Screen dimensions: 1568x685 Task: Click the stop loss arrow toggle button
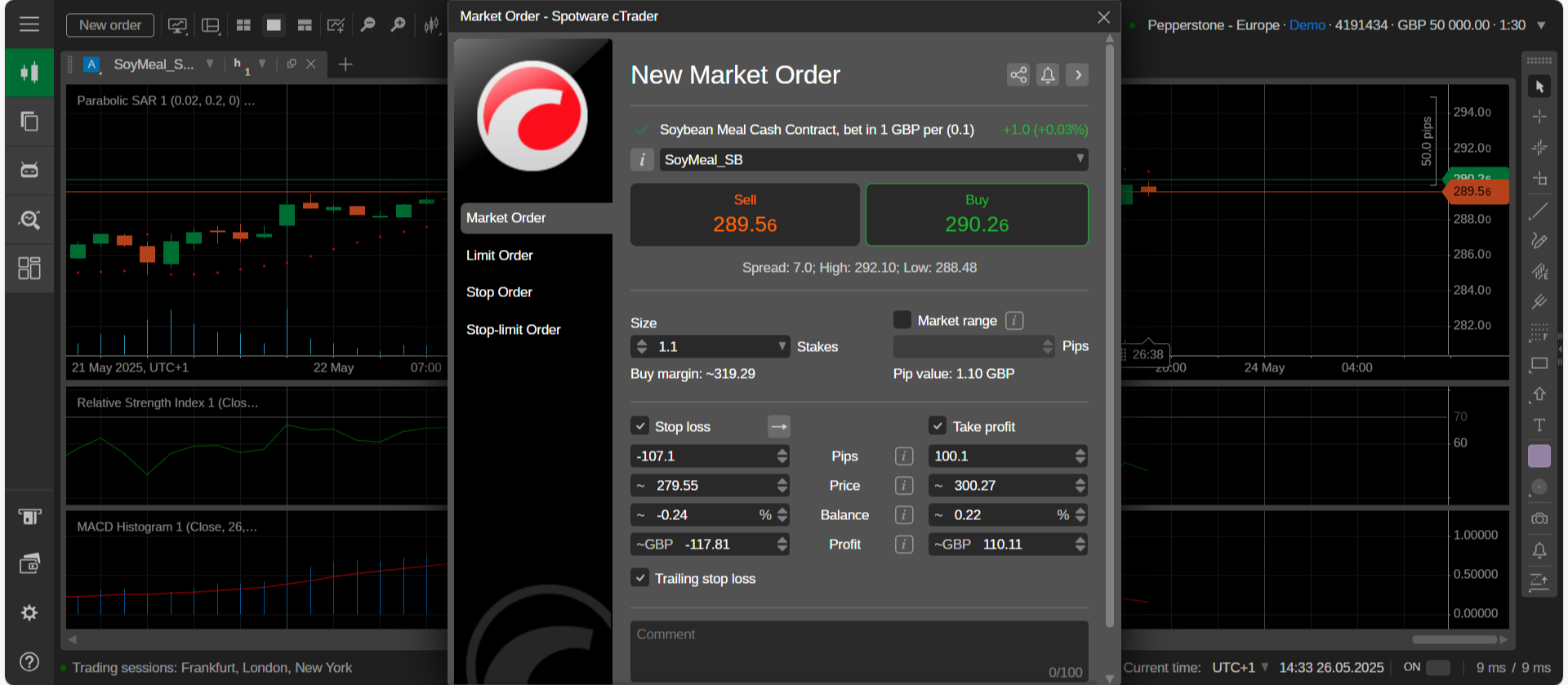pyautogui.click(x=779, y=426)
